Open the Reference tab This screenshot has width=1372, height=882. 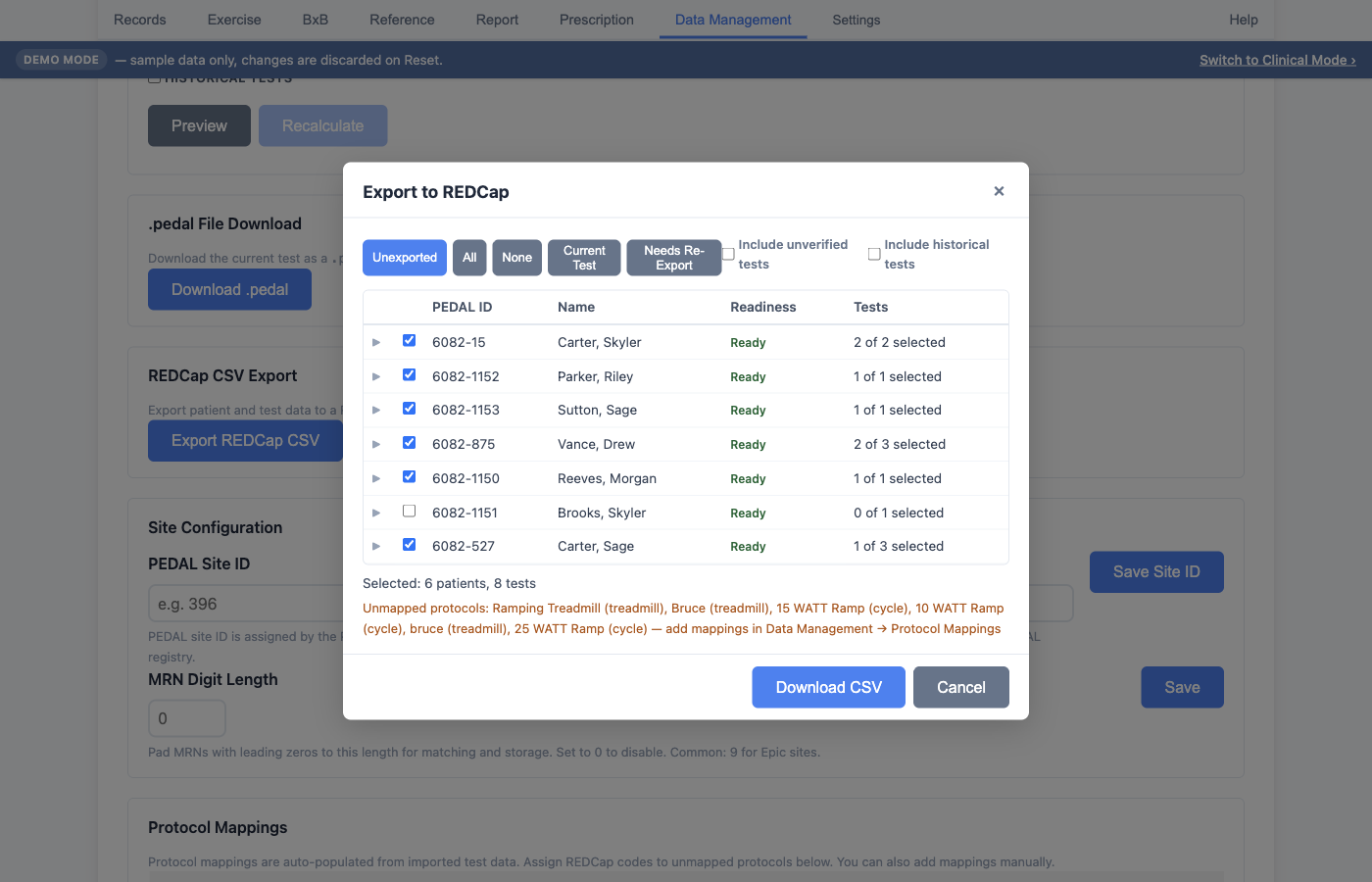point(402,20)
